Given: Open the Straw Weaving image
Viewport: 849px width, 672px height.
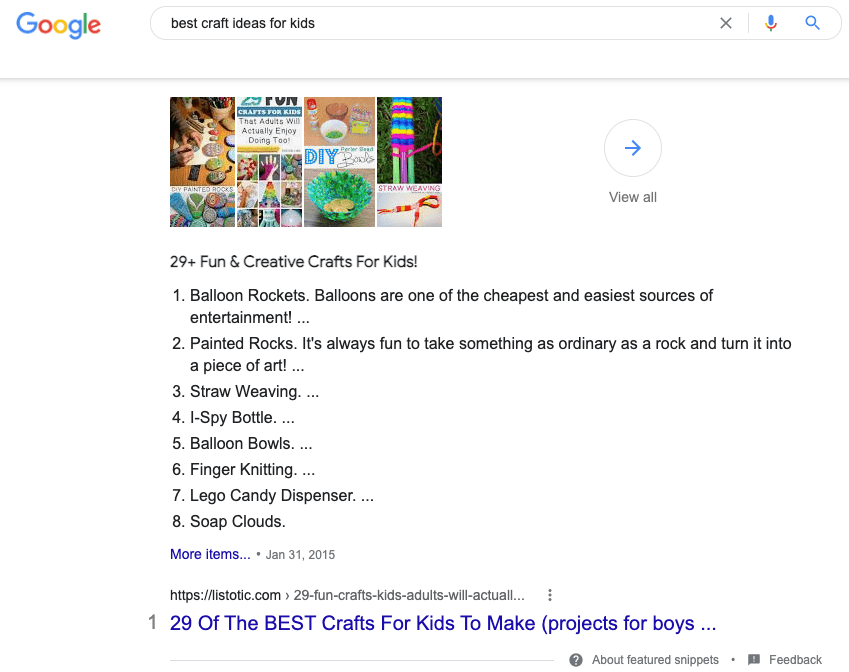Looking at the screenshot, I should tap(409, 162).
